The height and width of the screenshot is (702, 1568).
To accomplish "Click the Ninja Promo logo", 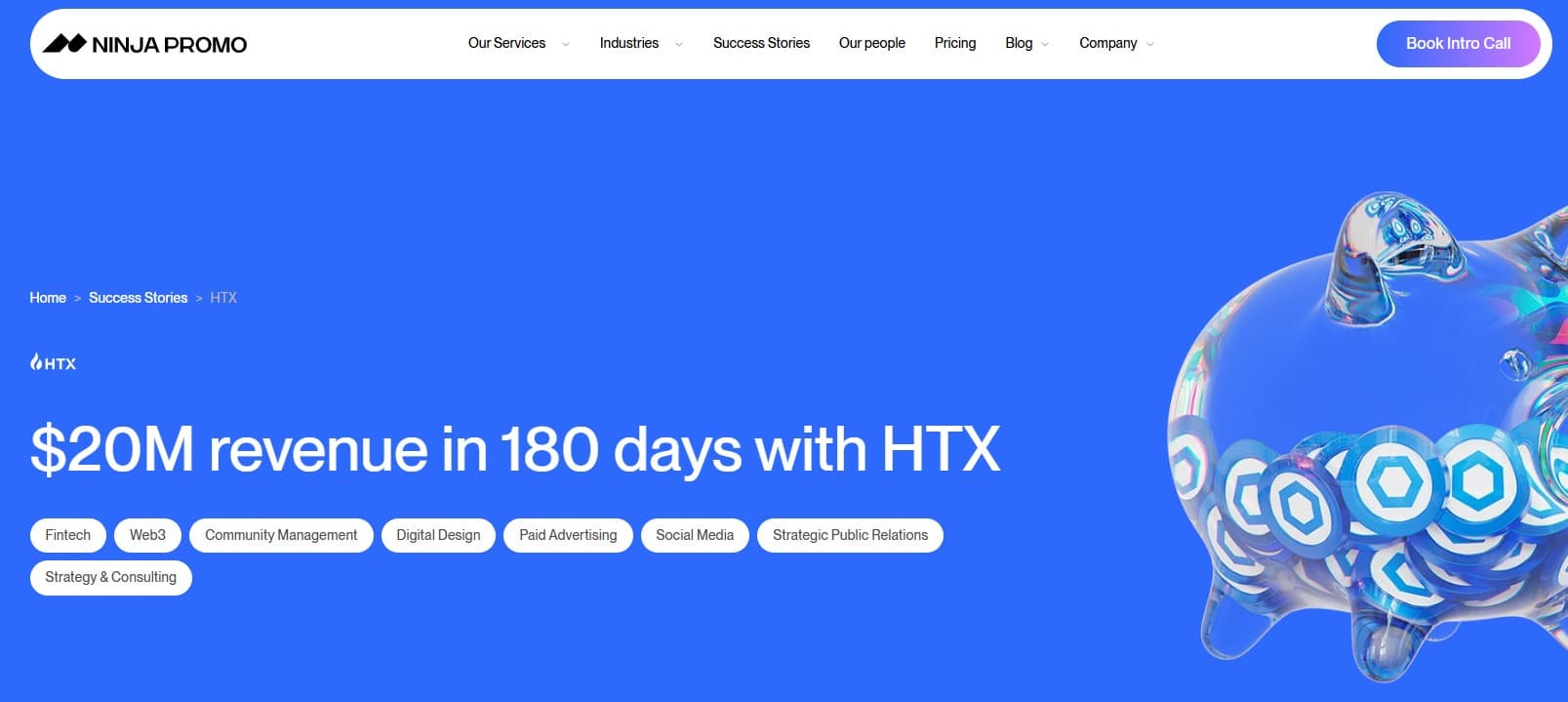I will 144,44.
